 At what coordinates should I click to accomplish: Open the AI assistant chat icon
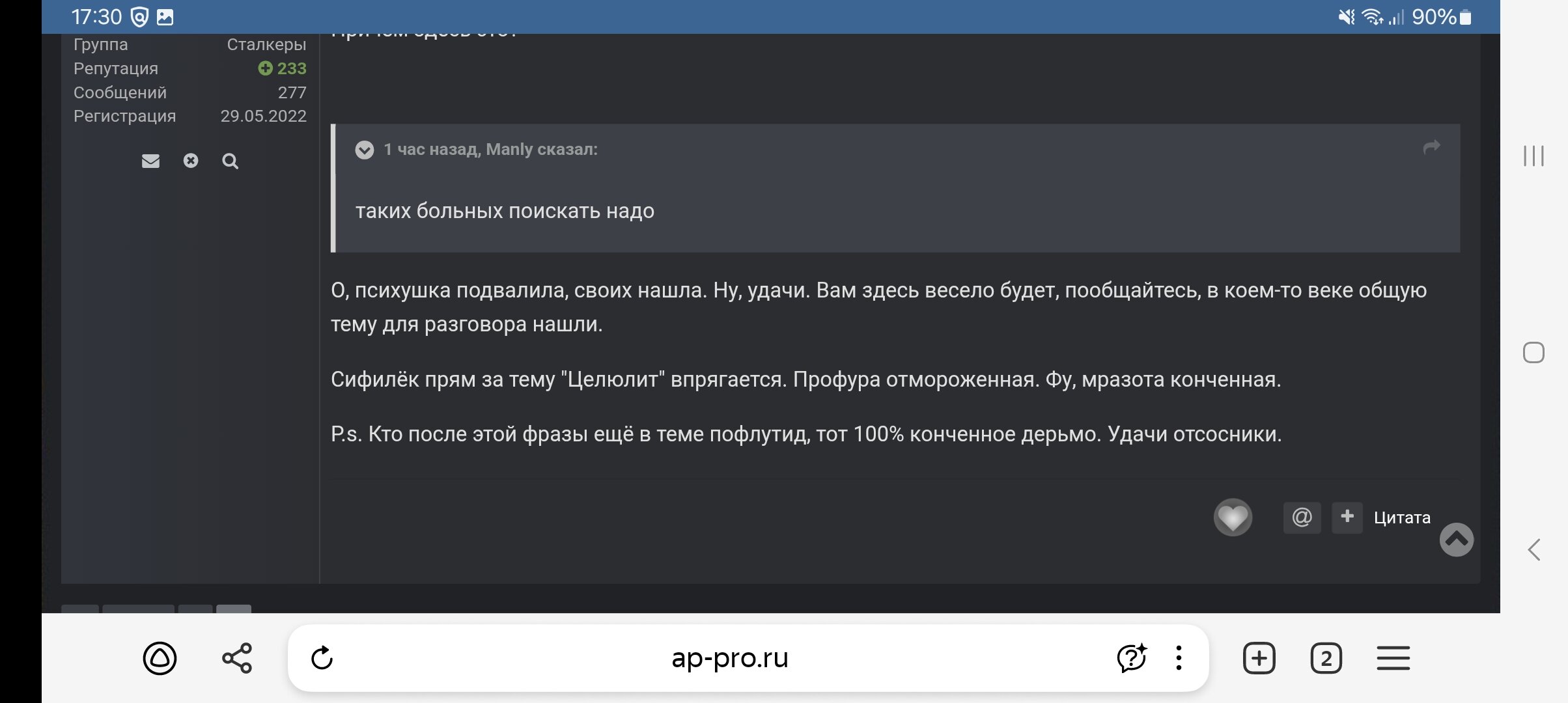coord(1132,658)
